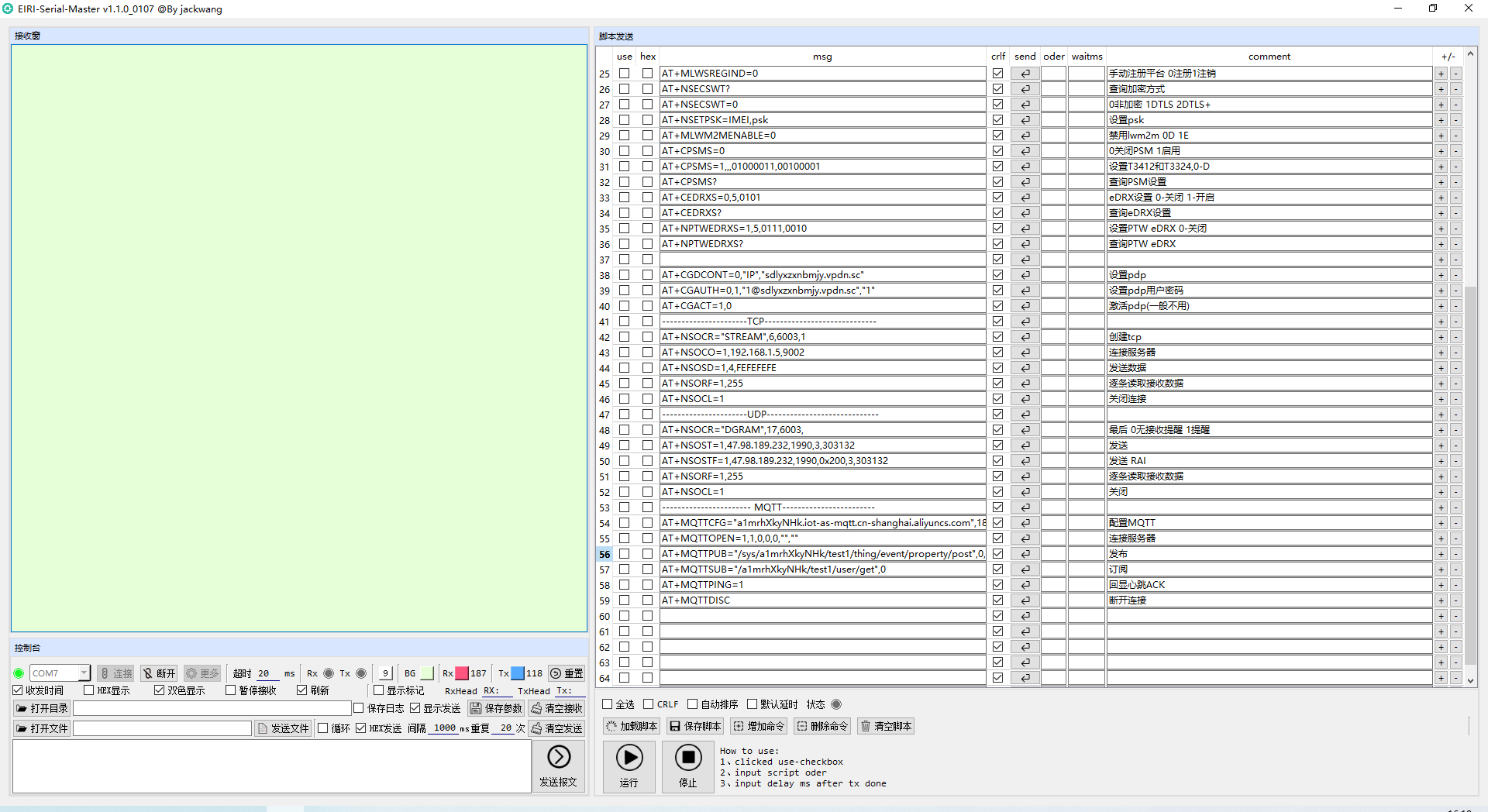
Task: Click the minus button on row 30
Action: tap(1455, 151)
